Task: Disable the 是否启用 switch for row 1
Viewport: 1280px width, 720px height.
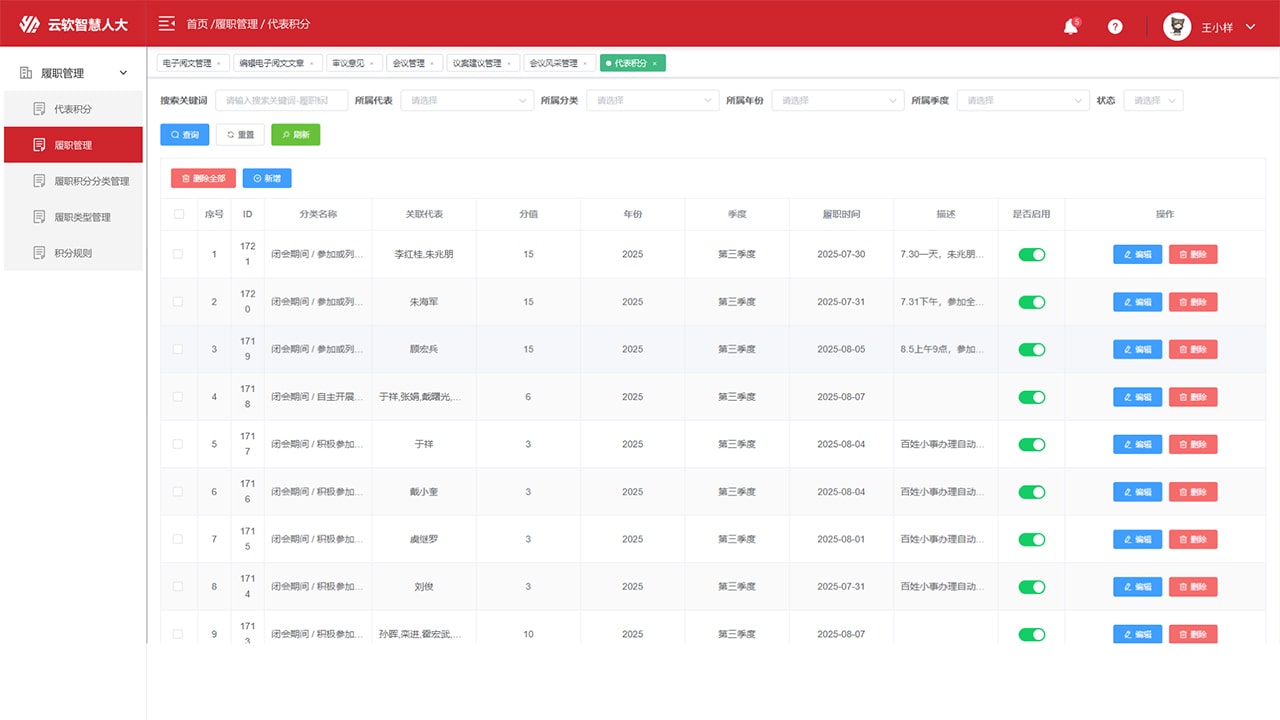Action: 1031,254
